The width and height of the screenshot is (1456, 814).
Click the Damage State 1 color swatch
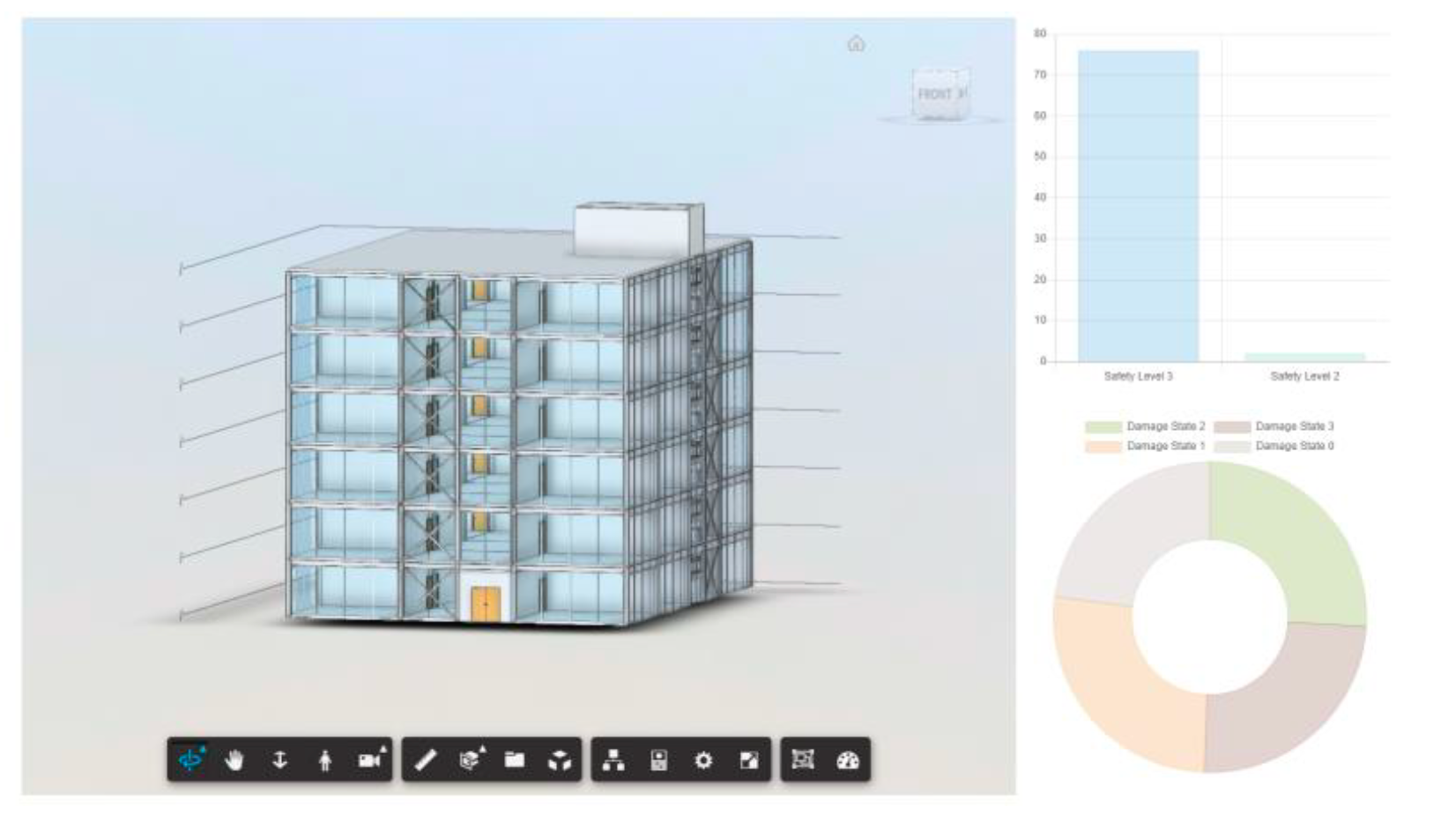1103,447
